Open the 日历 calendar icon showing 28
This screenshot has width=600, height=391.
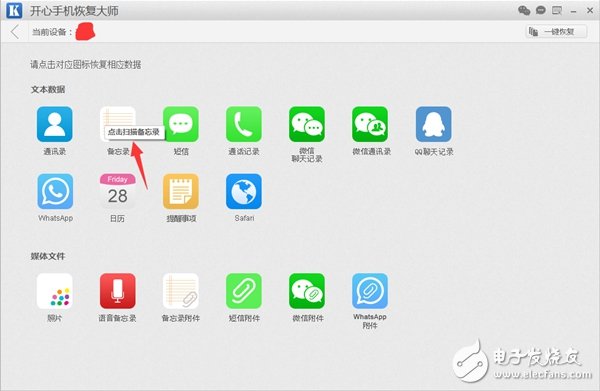117,191
